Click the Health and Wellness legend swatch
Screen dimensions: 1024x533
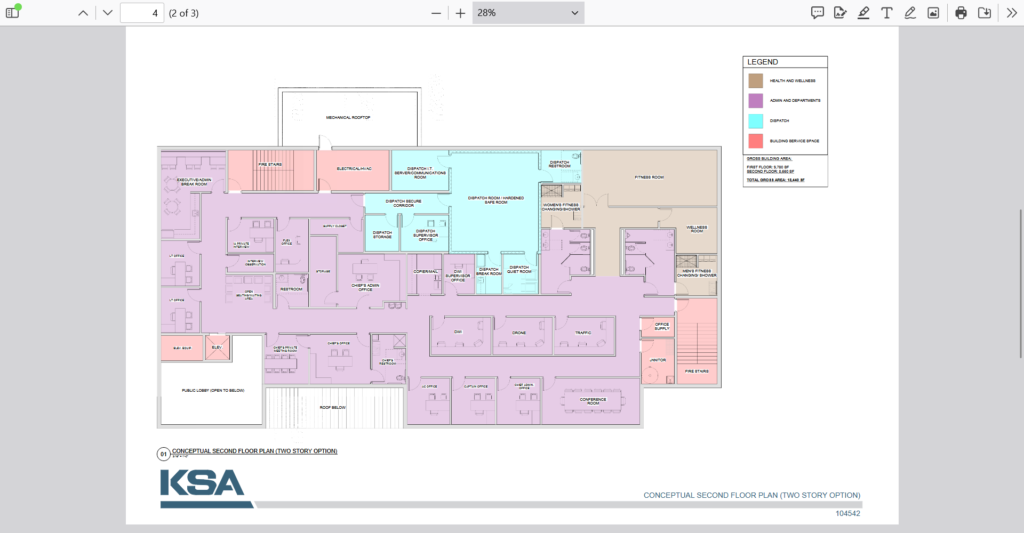[x=759, y=78]
